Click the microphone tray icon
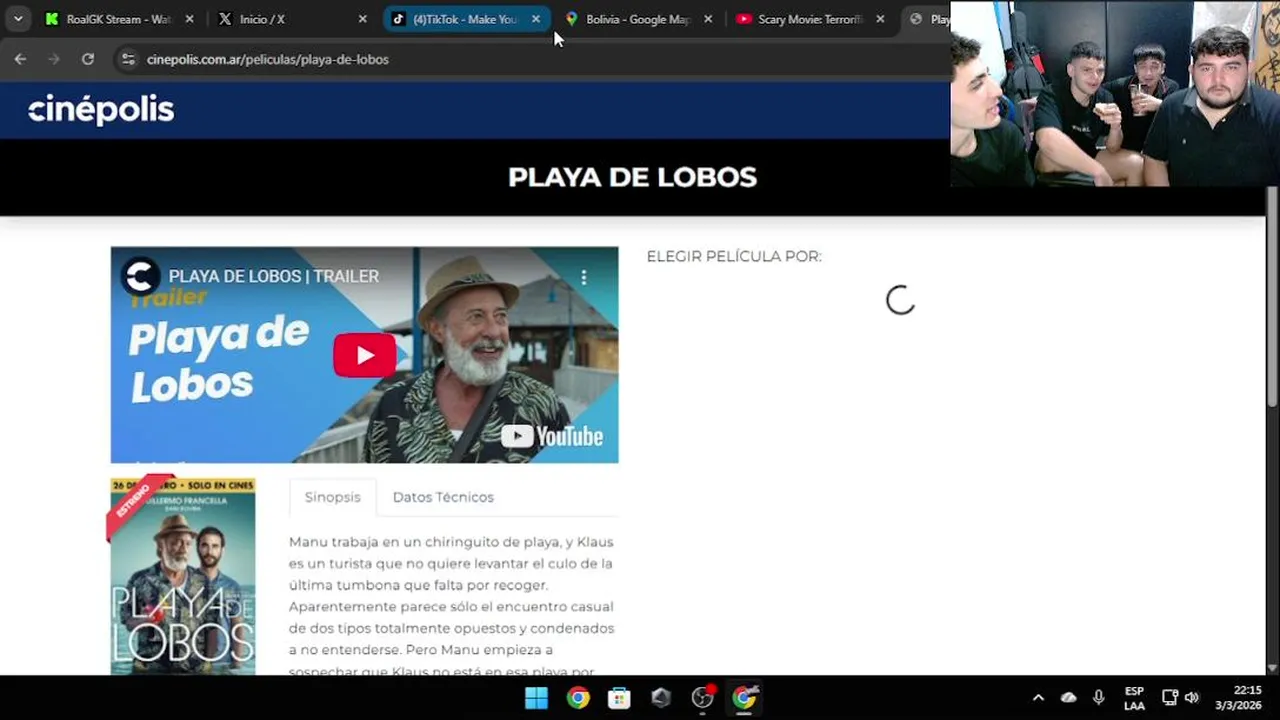 (1098, 698)
